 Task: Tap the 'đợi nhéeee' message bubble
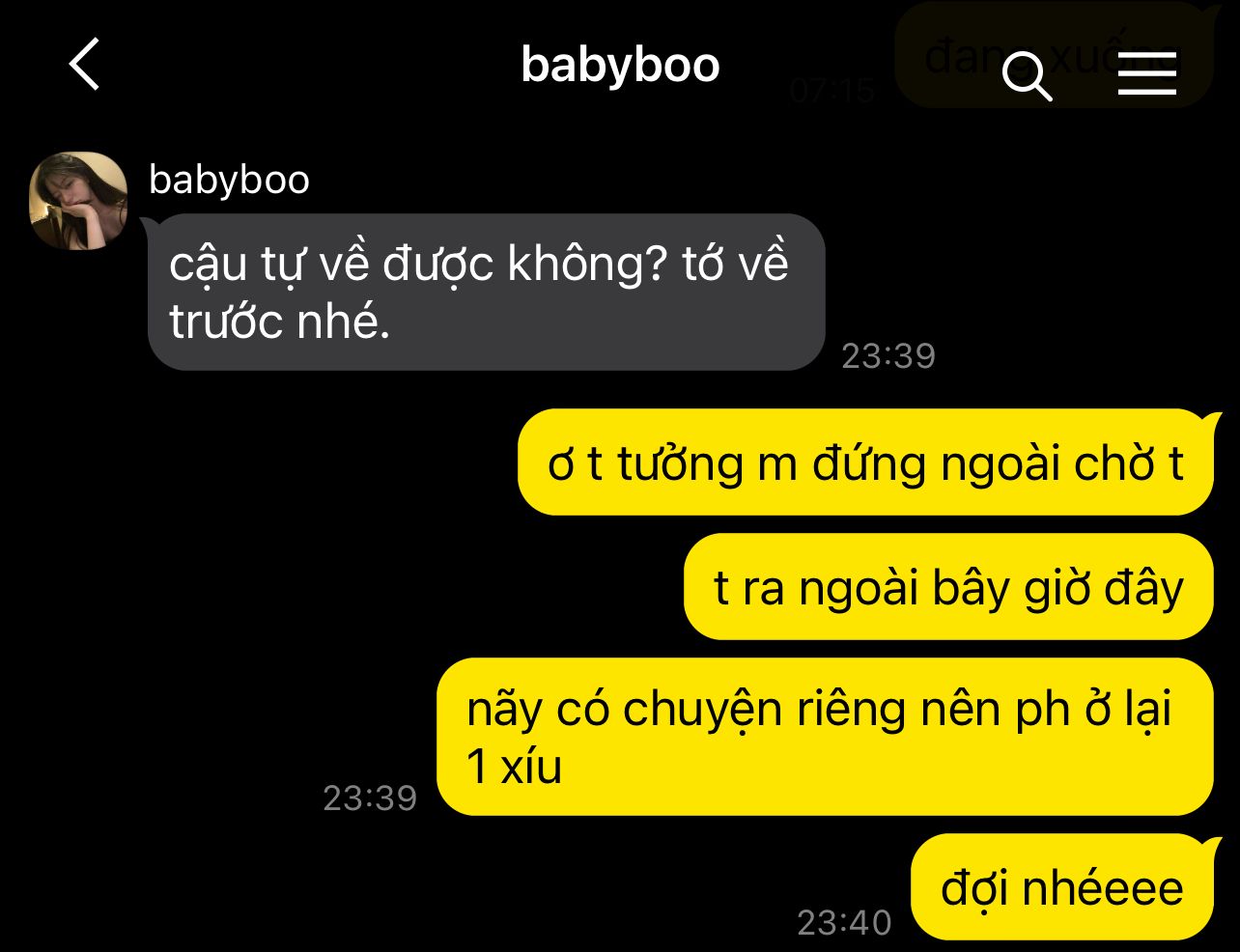click(x=1061, y=887)
